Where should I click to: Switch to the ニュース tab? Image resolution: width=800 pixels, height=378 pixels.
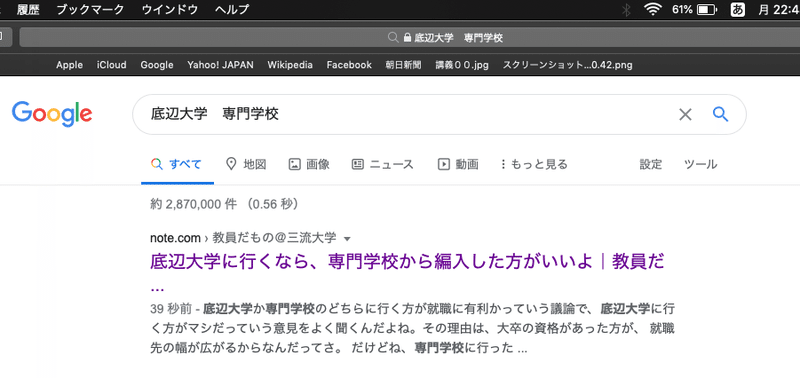382,164
